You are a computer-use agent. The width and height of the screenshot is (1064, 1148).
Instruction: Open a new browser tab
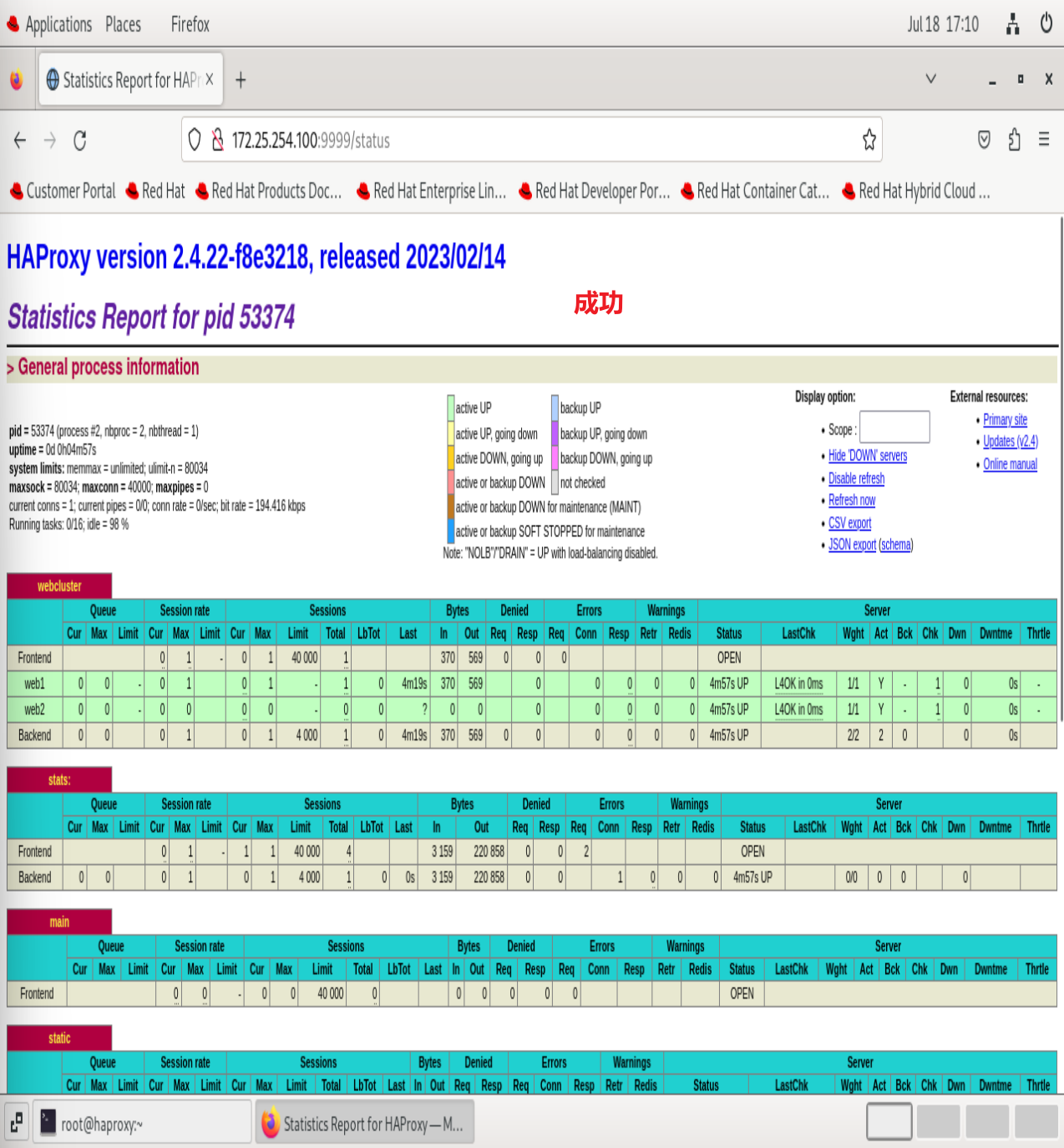241,80
